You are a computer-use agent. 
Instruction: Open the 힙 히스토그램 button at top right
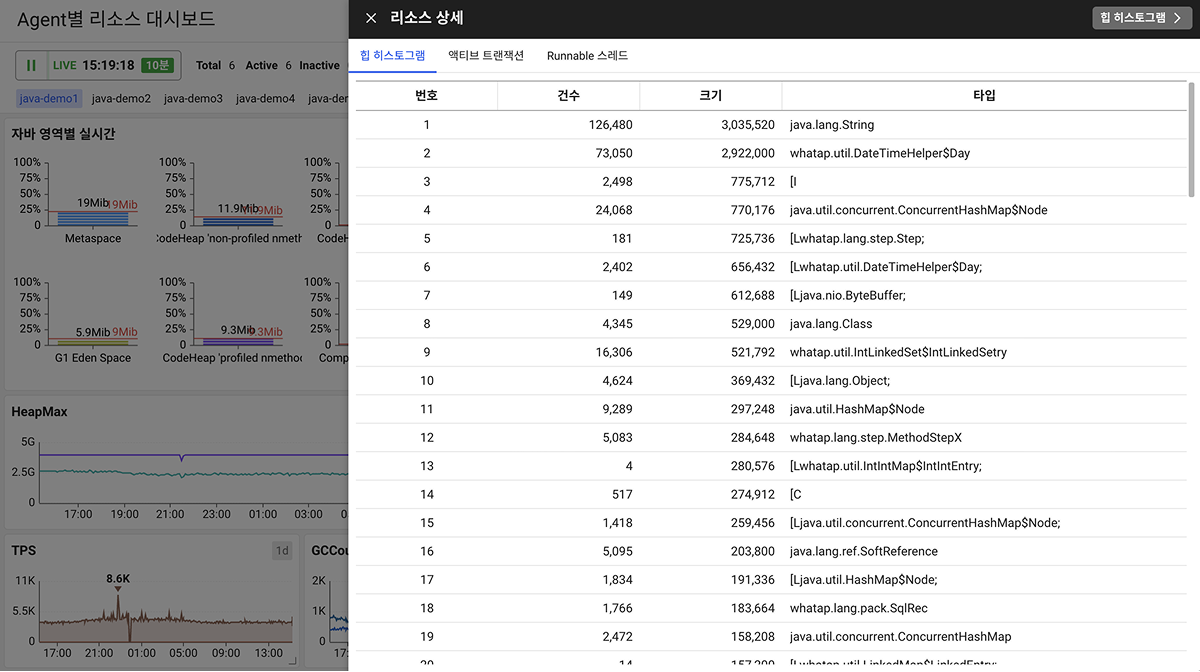pos(1142,18)
